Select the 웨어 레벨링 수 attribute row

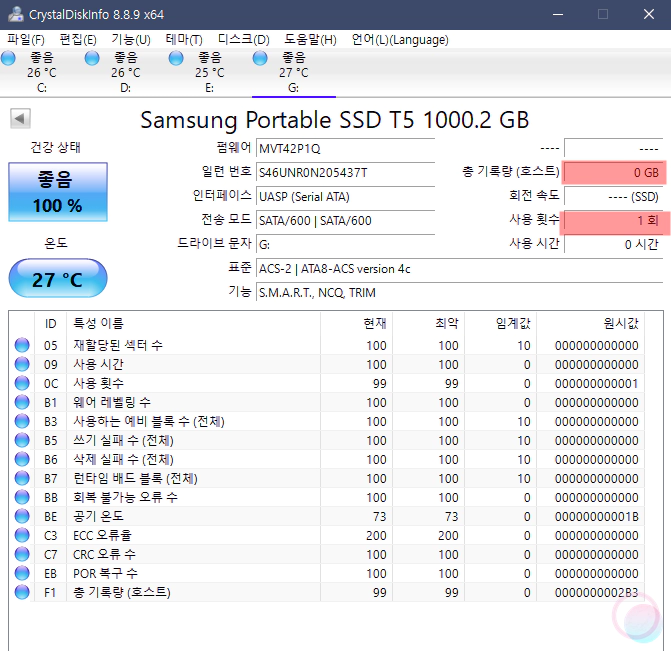(327, 402)
